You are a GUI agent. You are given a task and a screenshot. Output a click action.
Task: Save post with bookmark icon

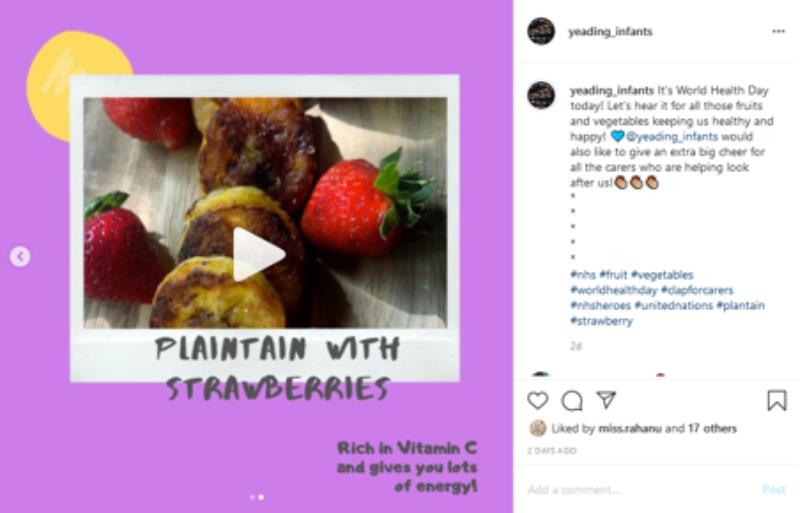click(777, 401)
